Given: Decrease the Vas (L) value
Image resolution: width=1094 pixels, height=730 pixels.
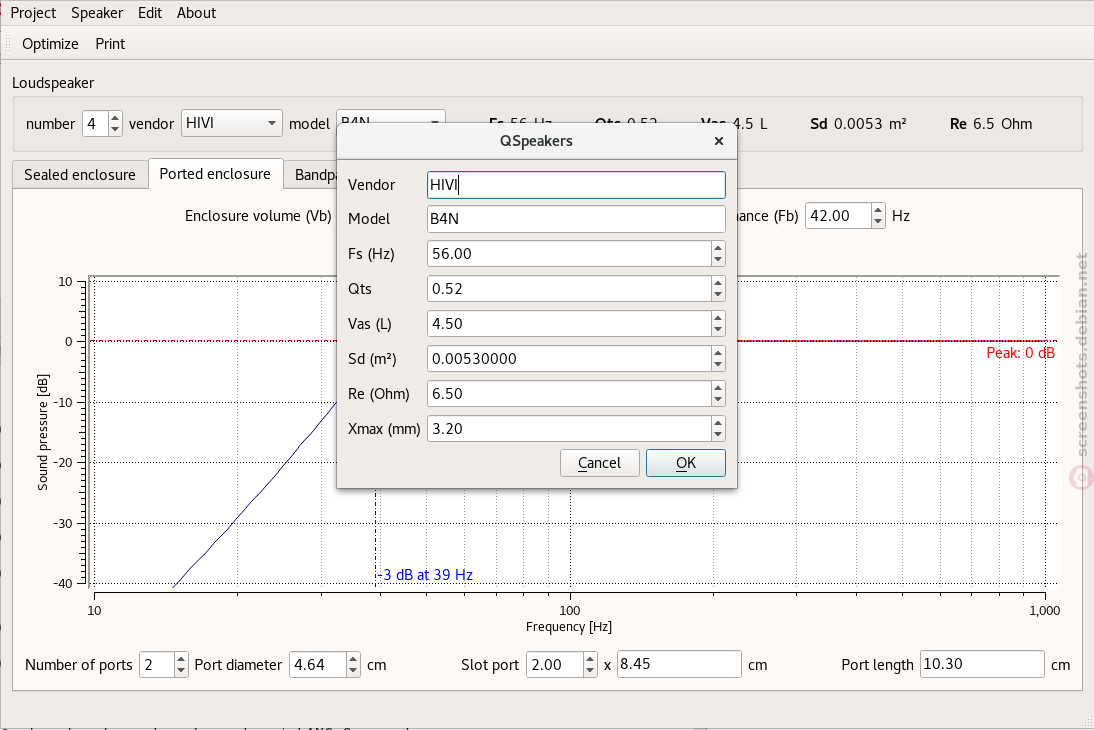Looking at the screenshot, I should tap(718, 330).
